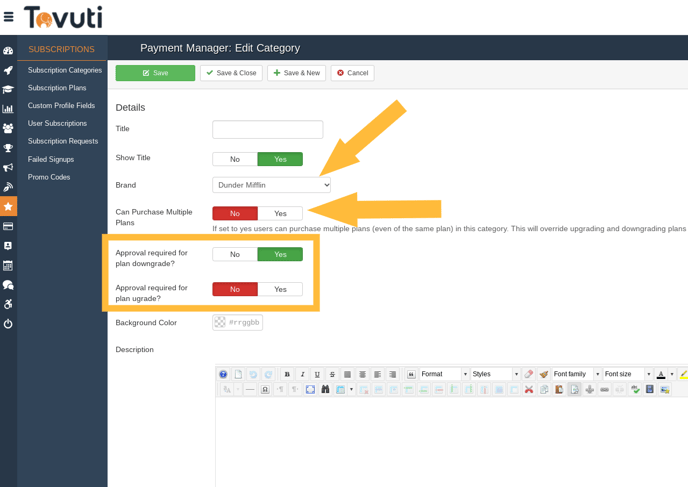Set Can Purchase Multiple Plans to No
Viewport: 688px width, 487px height.
coord(235,213)
